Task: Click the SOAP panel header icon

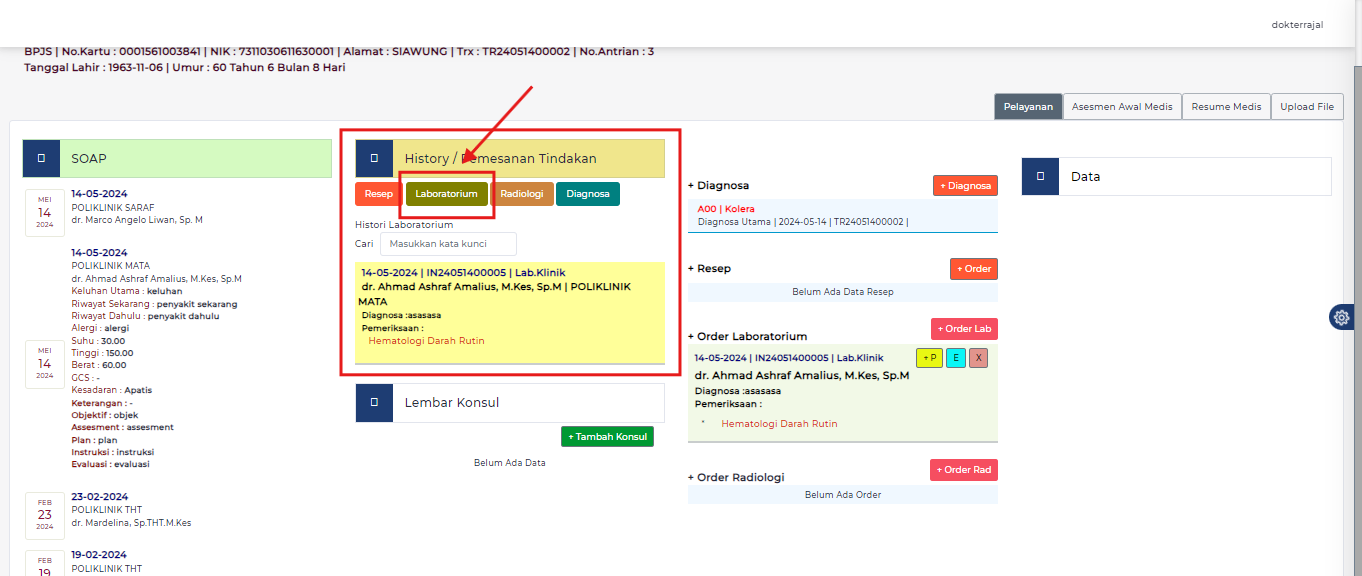Action: click(x=41, y=158)
